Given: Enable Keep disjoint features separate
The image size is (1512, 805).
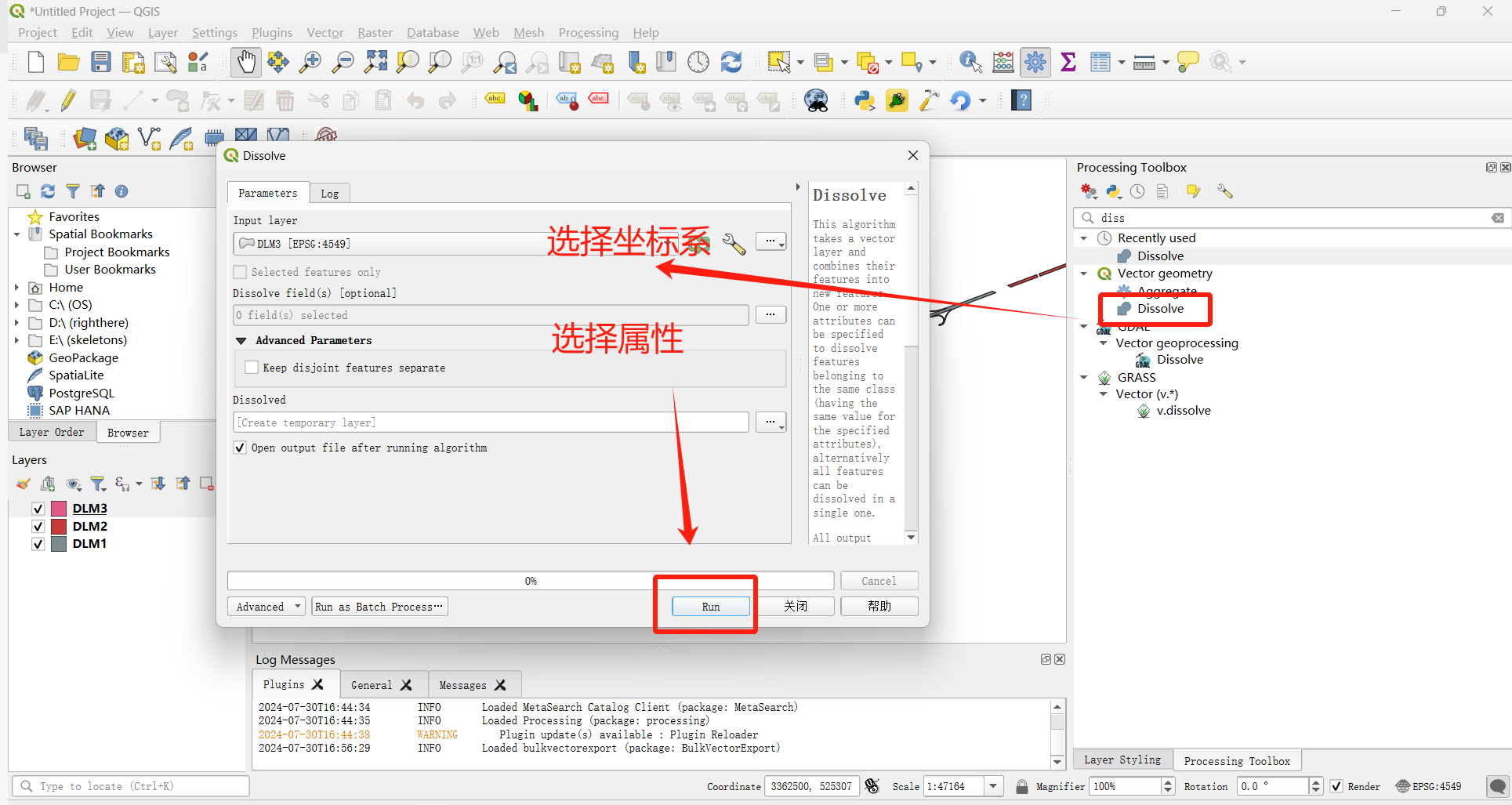Looking at the screenshot, I should click(x=252, y=367).
